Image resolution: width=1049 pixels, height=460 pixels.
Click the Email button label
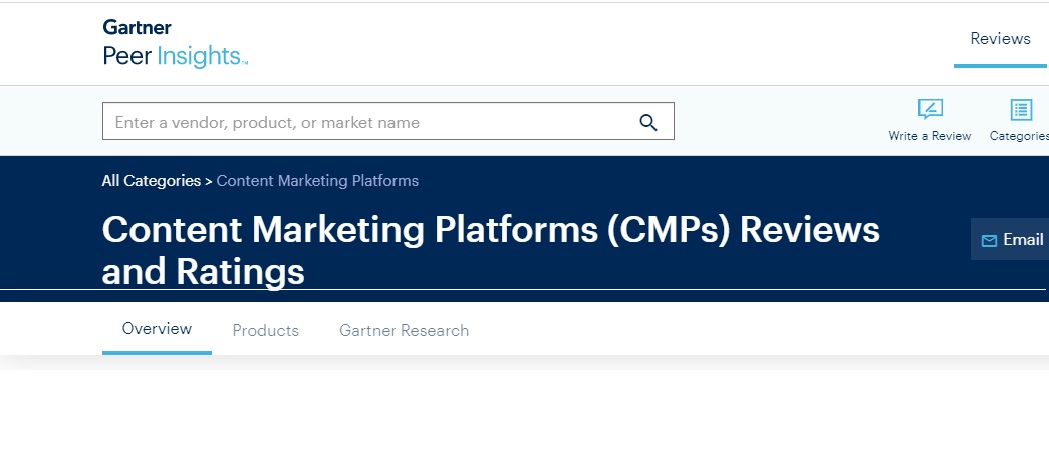(1023, 239)
